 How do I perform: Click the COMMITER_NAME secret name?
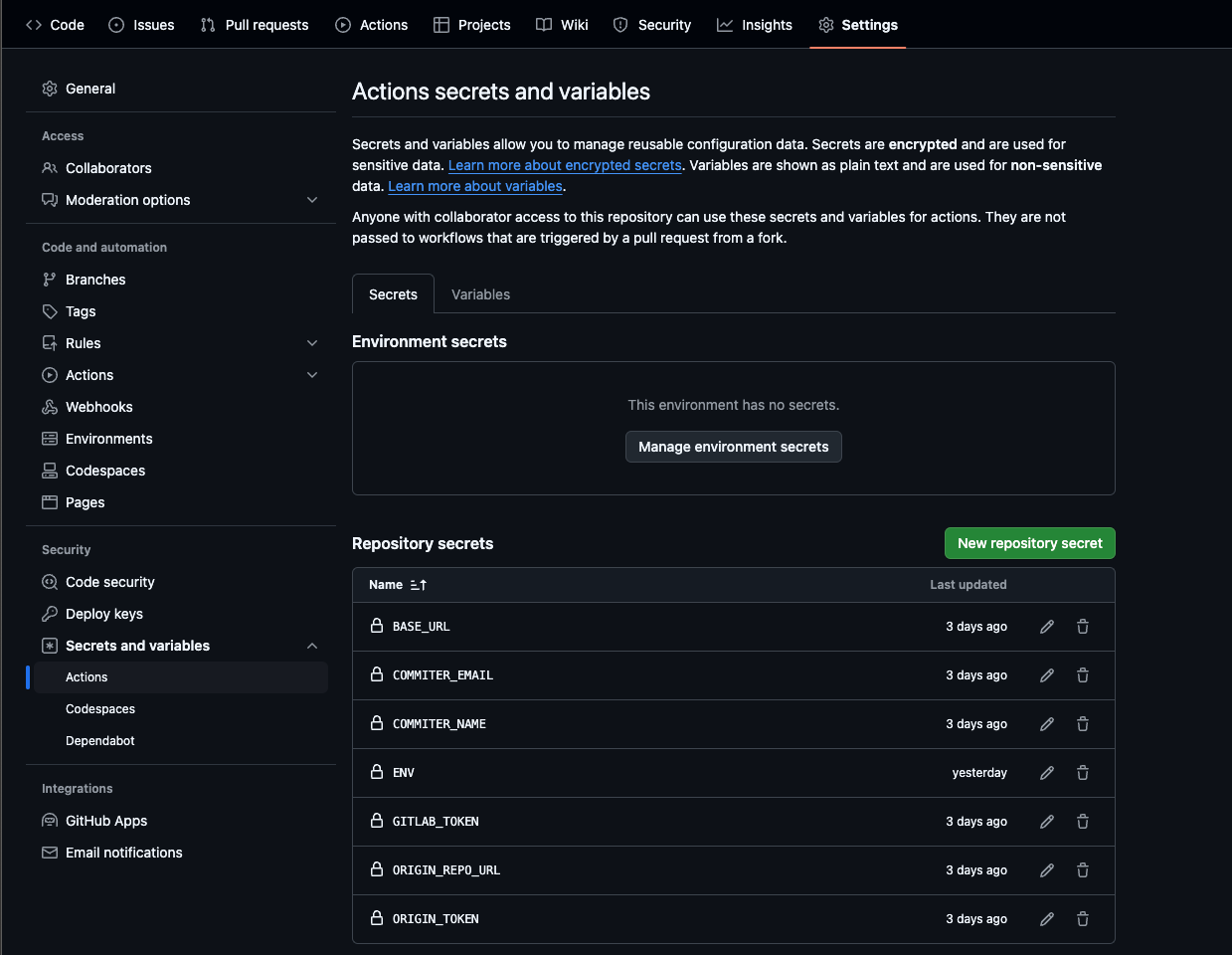(x=440, y=724)
